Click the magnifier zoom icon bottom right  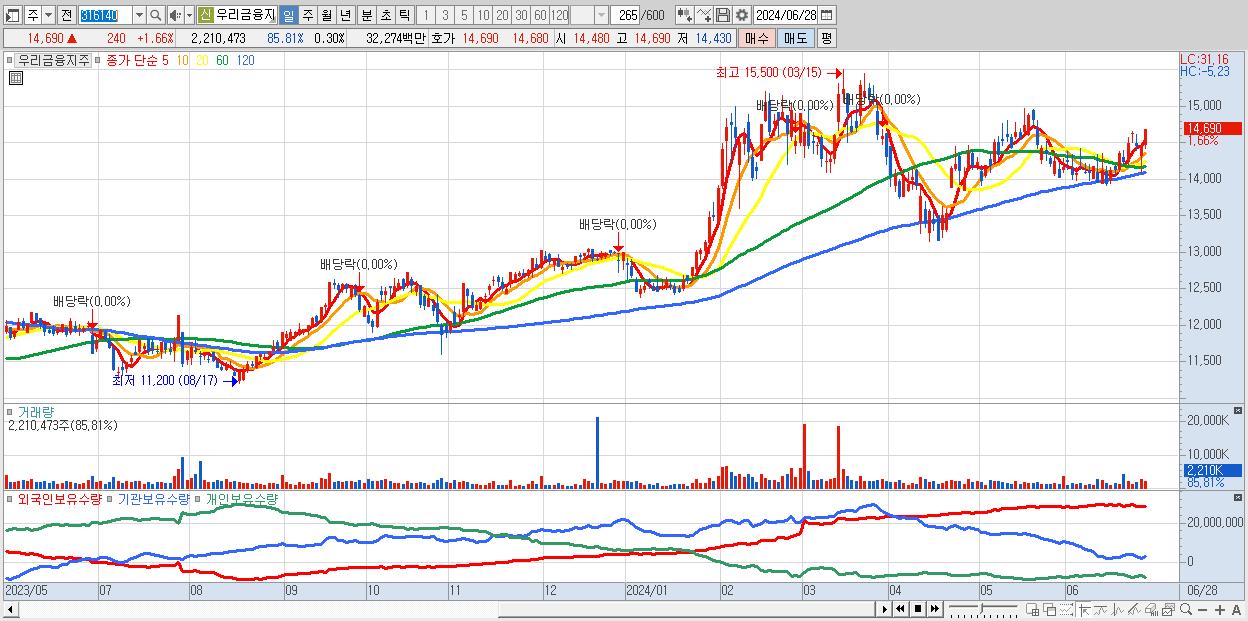1186,609
